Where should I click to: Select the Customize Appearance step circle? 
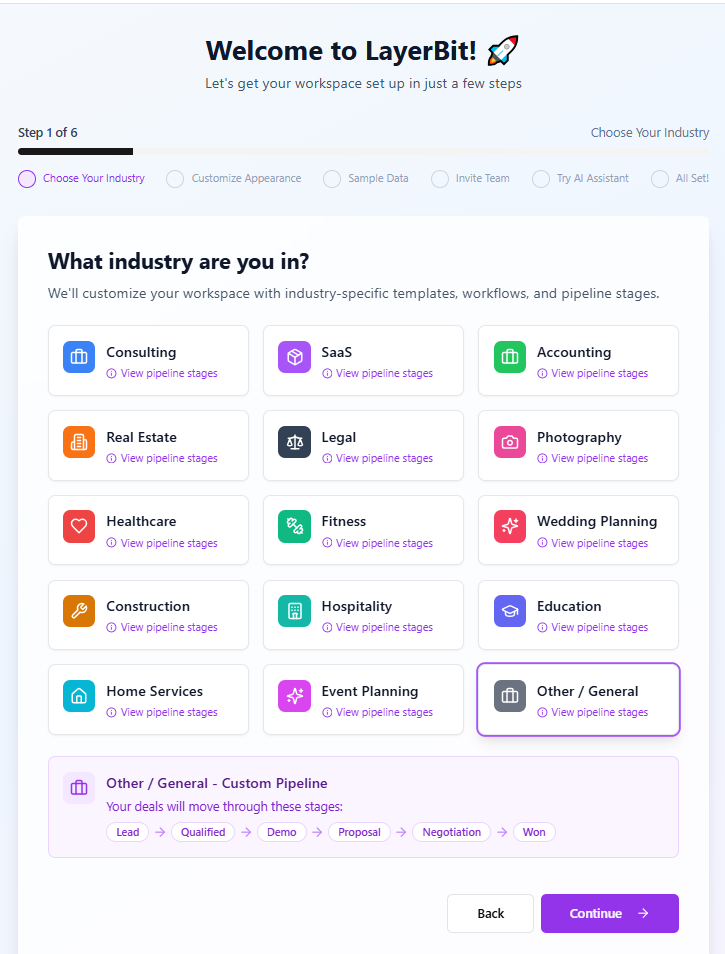point(175,179)
